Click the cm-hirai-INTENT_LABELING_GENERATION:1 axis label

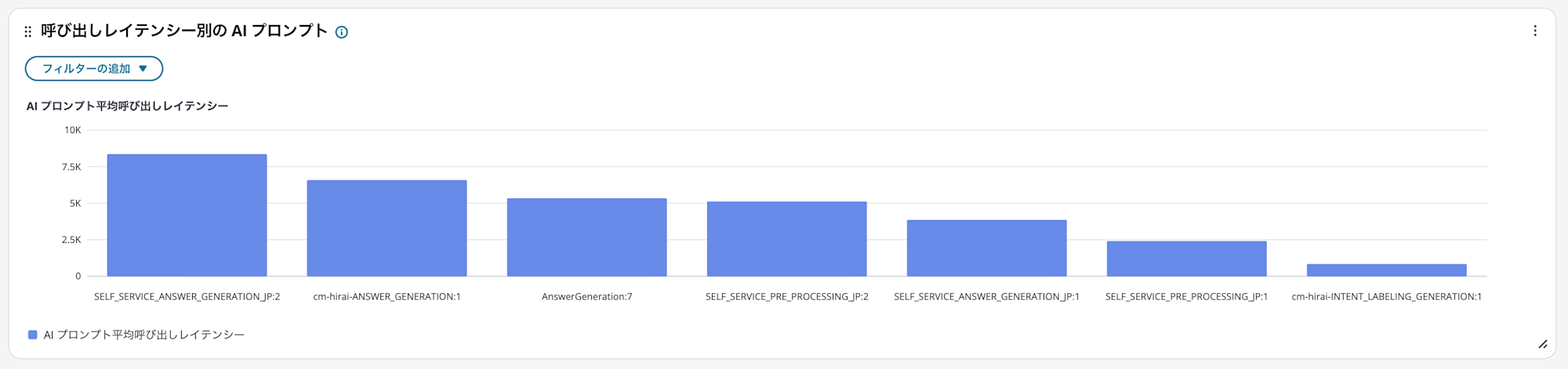pos(1386,297)
